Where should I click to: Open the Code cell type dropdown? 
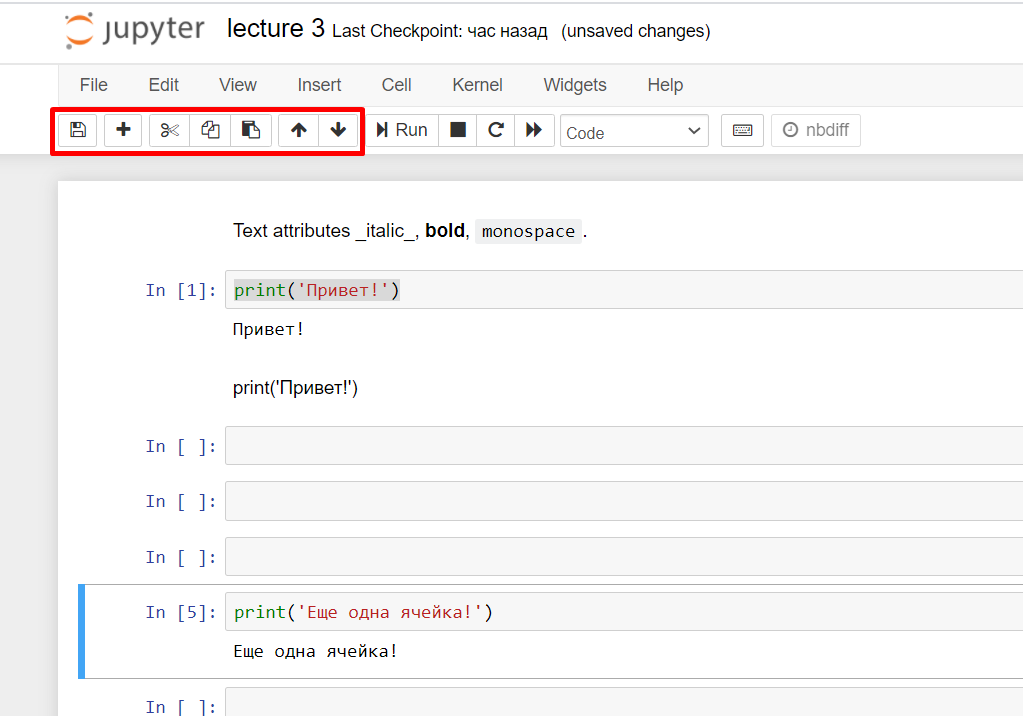(634, 131)
